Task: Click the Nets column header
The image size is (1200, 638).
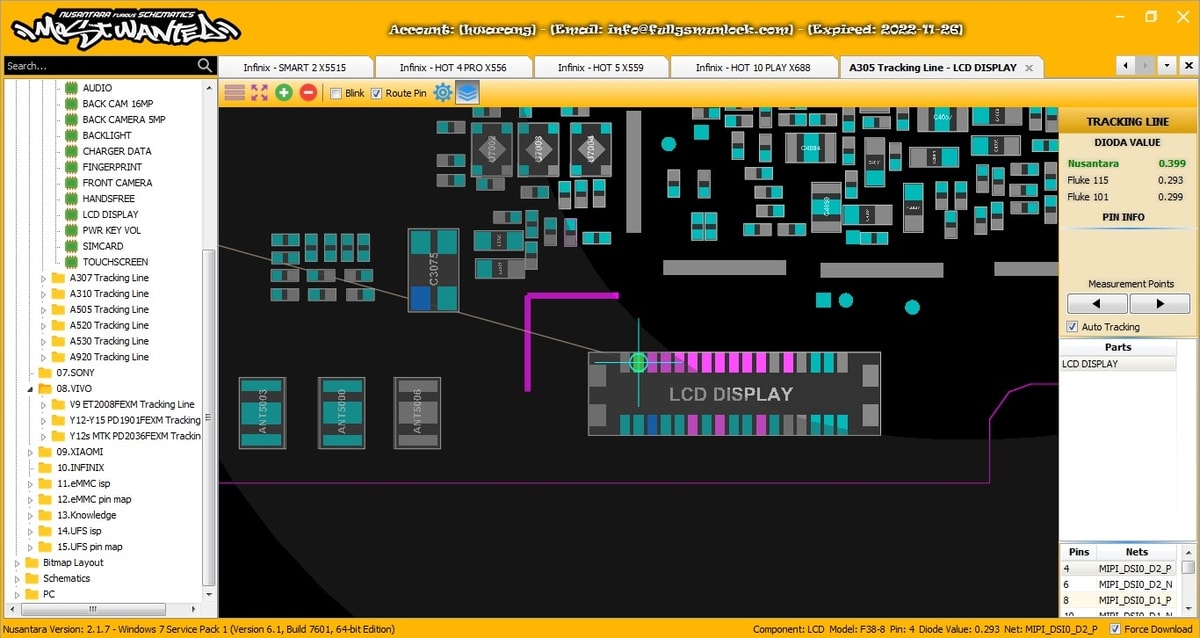Action: (1137, 552)
